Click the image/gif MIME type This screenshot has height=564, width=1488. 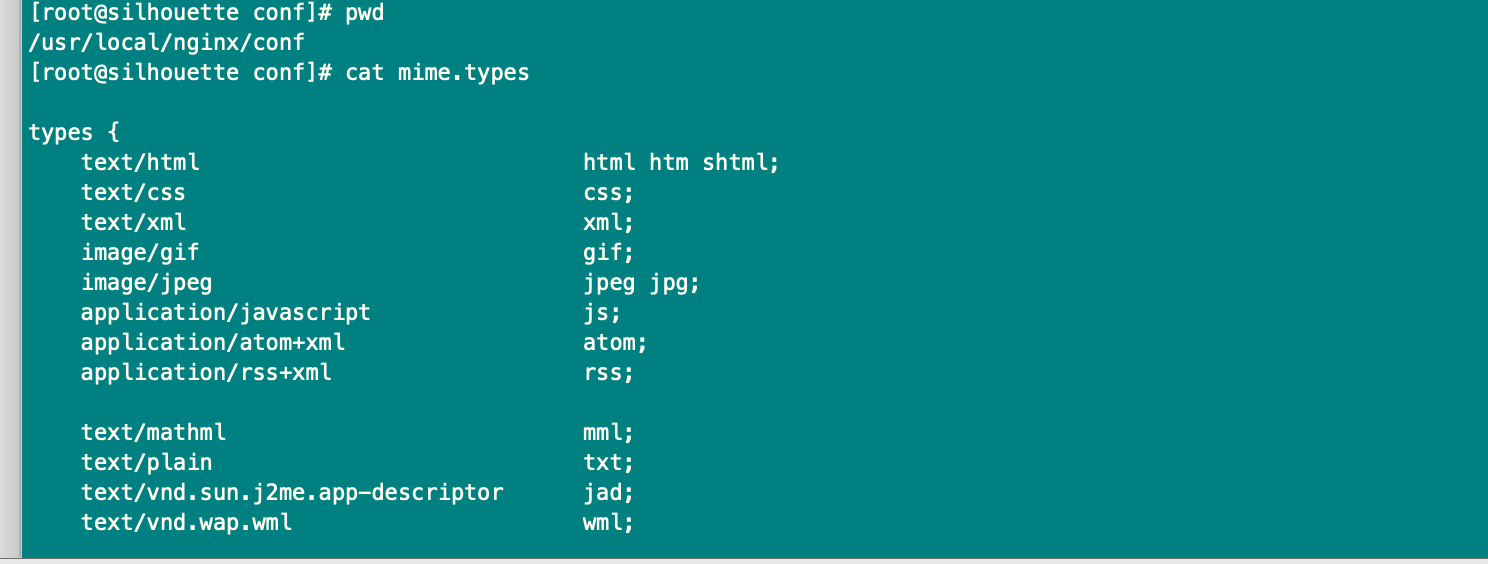[140, 252]
